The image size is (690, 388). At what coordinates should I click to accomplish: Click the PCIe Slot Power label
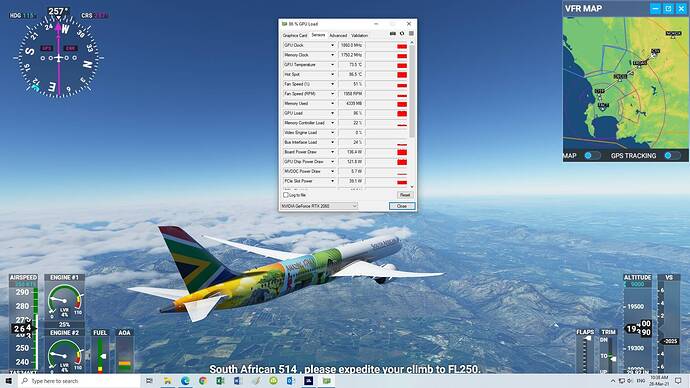tap(298, 181)
